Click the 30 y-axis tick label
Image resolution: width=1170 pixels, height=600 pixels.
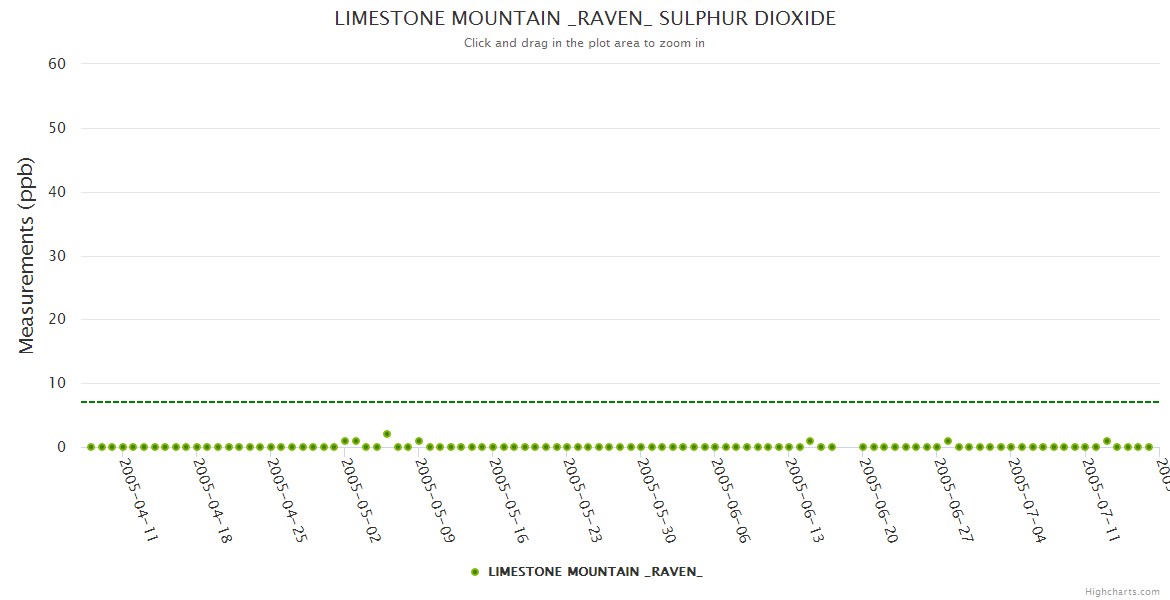(x=57, y=256)
